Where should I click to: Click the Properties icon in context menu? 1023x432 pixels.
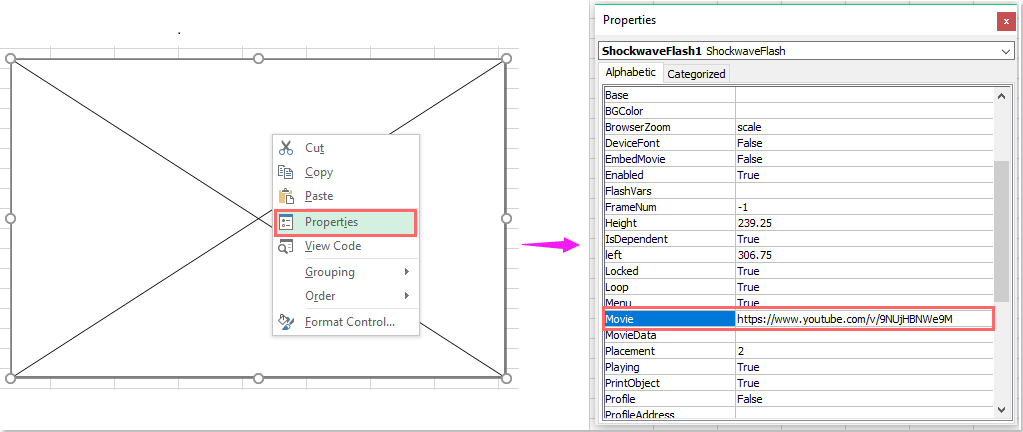[286, 222]
